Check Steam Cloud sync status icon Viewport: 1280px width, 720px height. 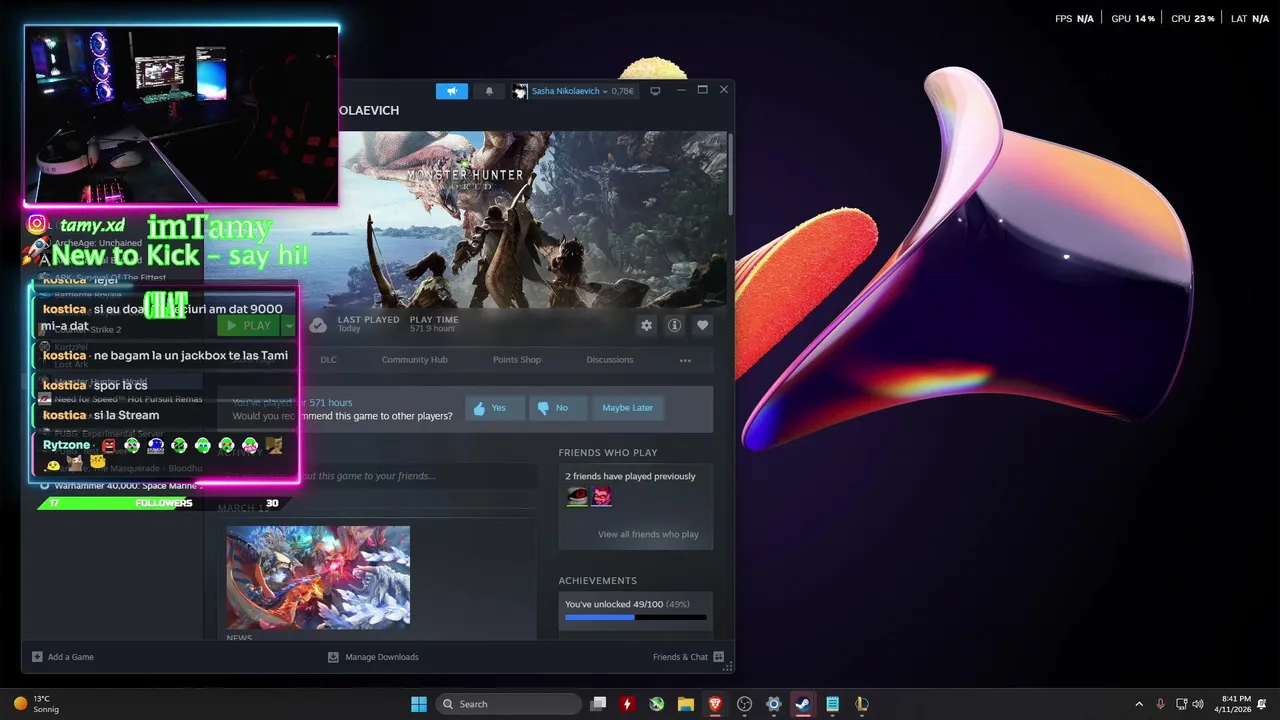(x=317, y=325)
